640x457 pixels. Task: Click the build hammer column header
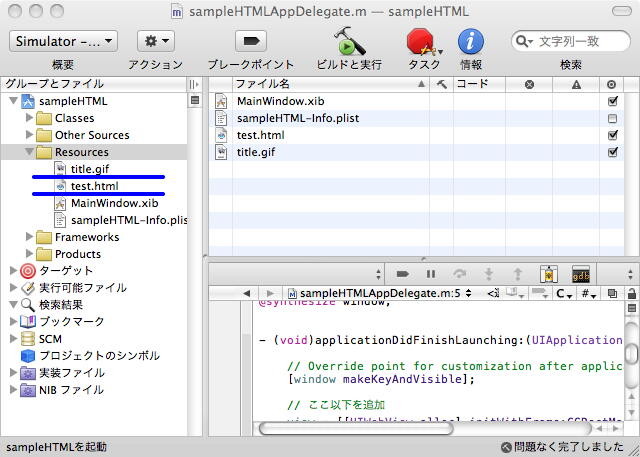tap(441, 84)
